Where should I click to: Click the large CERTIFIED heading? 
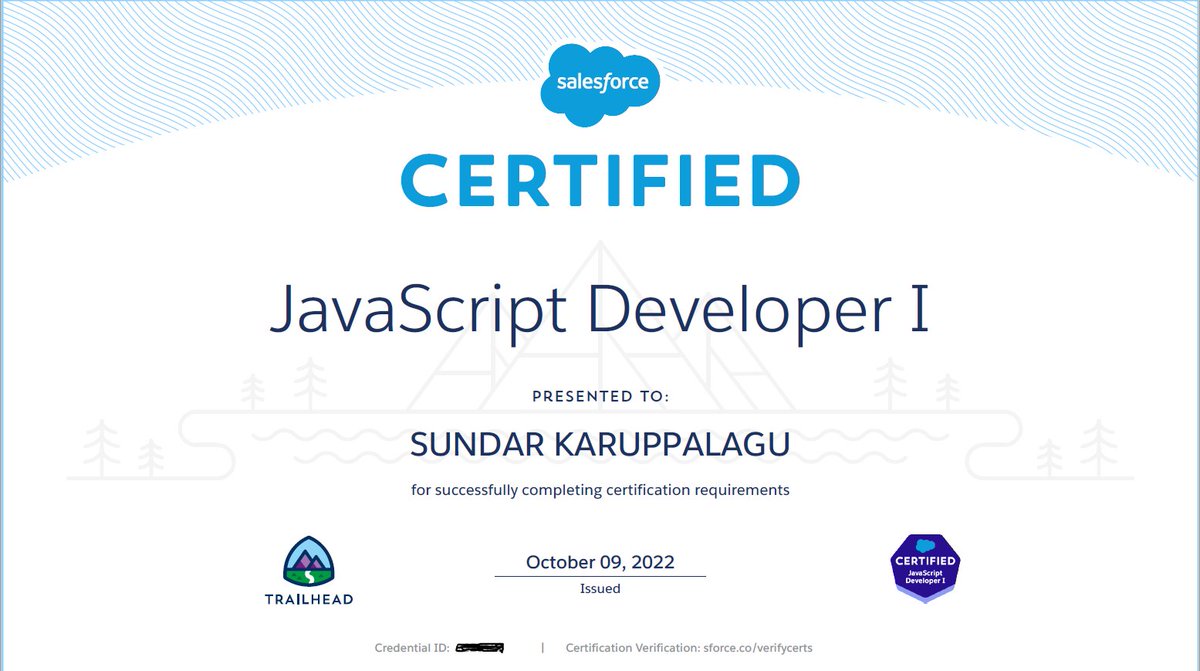(x=600, y=181)
